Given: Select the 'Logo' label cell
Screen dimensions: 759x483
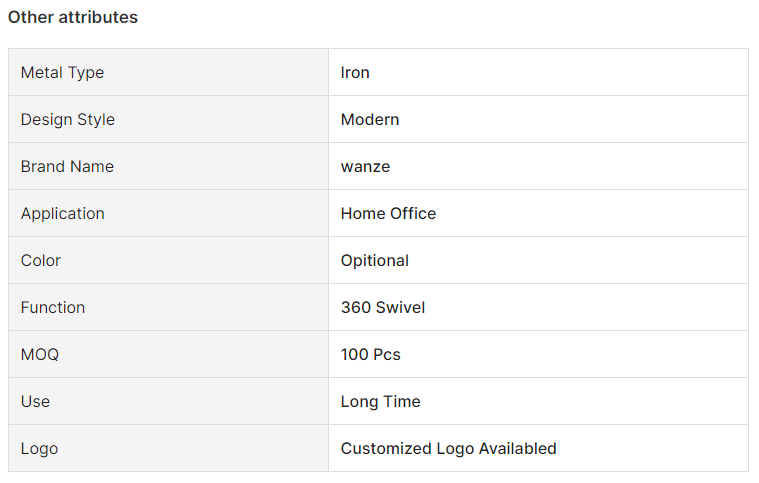Looking at the screenshot, I should (168, 448).
